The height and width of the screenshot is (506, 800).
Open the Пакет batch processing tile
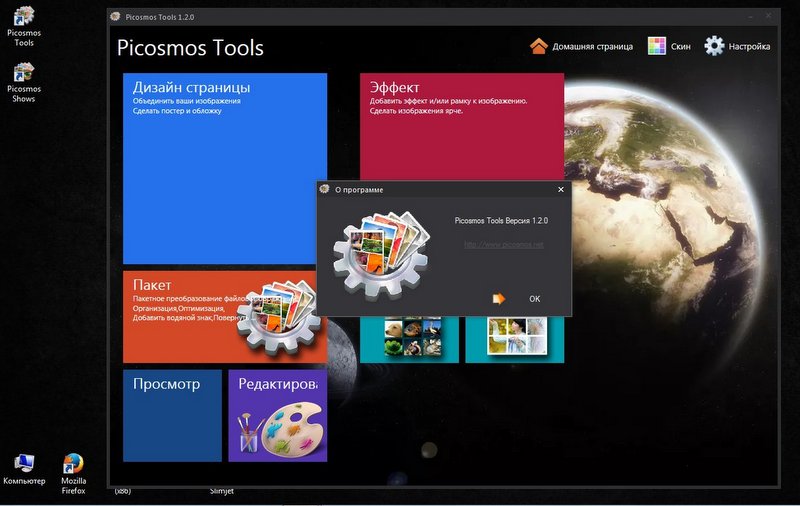(225, 317)
